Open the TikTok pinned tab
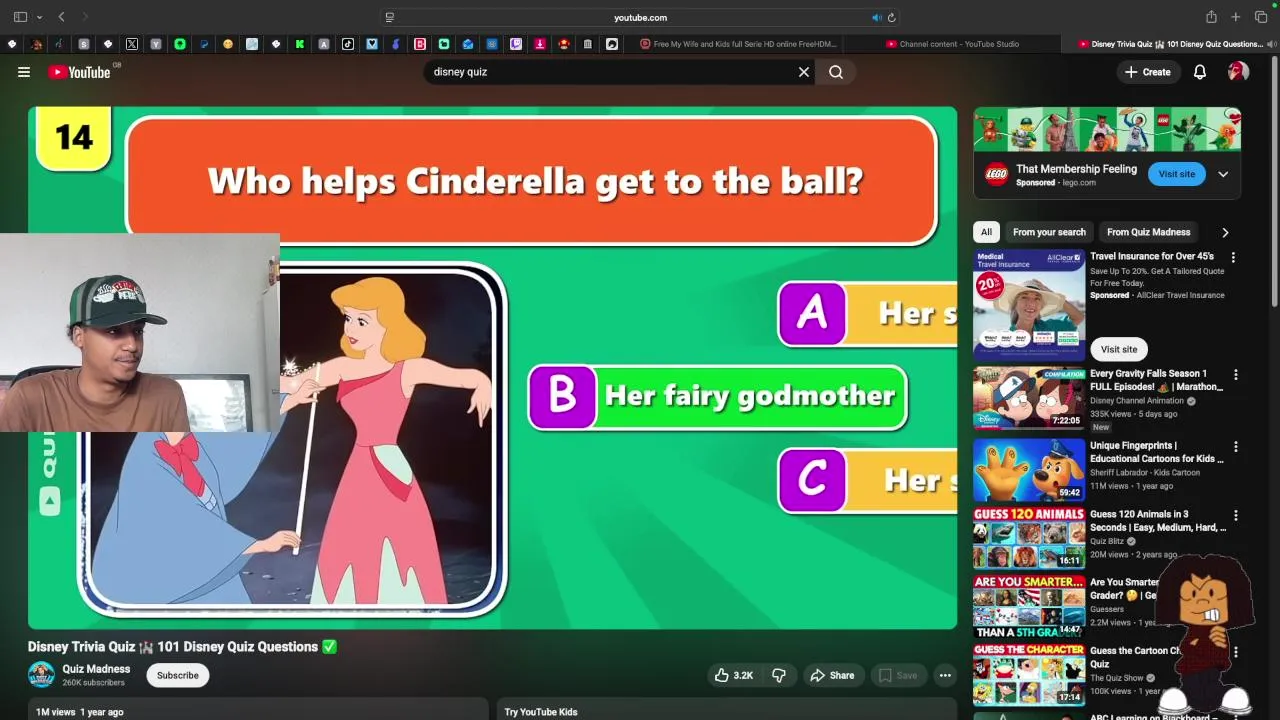This screenshot has height=720, width=1280. pyautogui.click(x=348, y=44)
